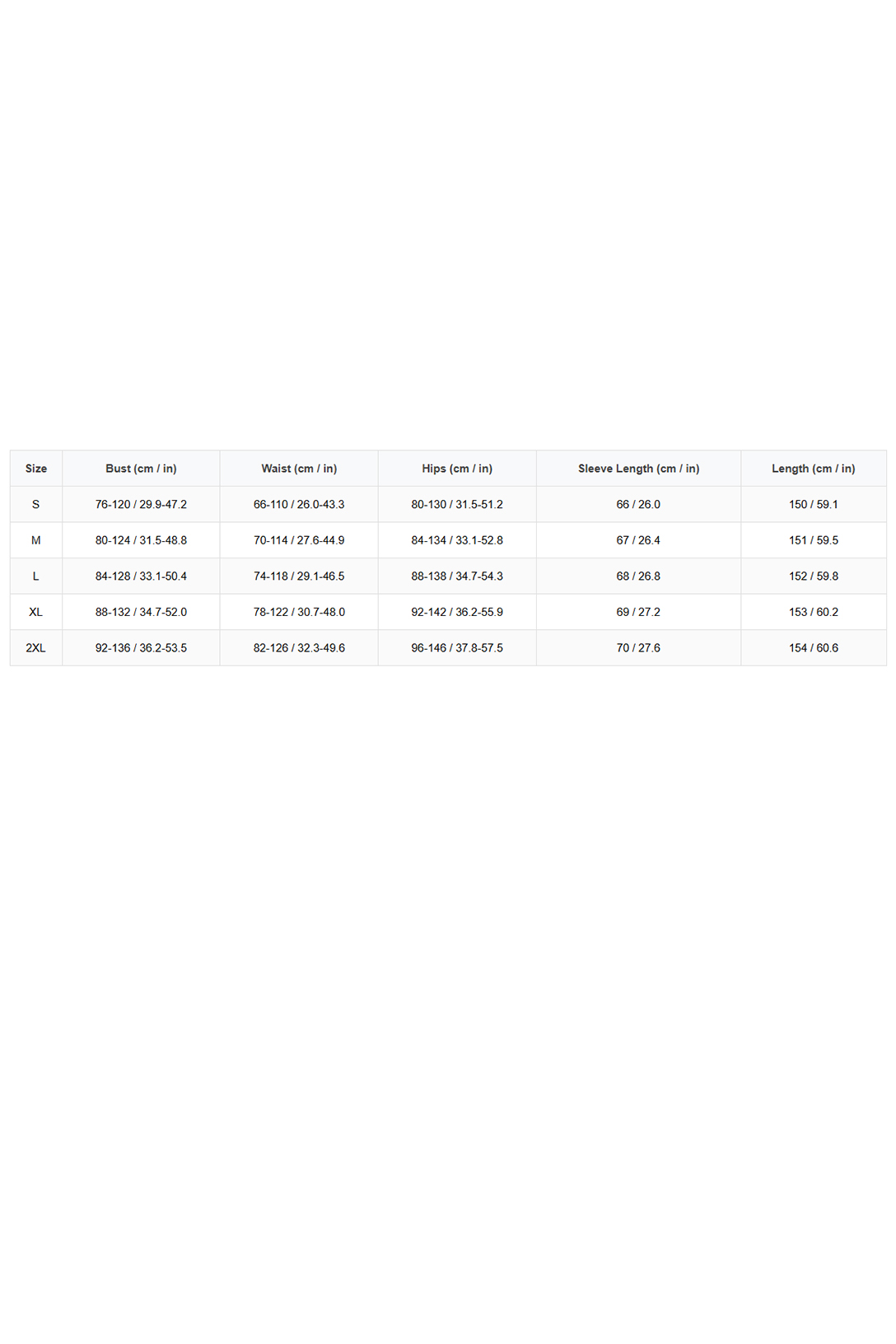896x1344 pixels.
Task: Select the size XL row label
Action: coord(36,612)
